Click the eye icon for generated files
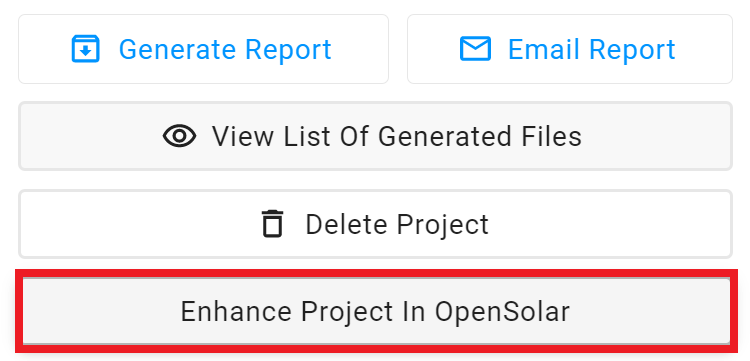Screen dimensions: 750x361 pyautogui.click(x=179, y=136)
